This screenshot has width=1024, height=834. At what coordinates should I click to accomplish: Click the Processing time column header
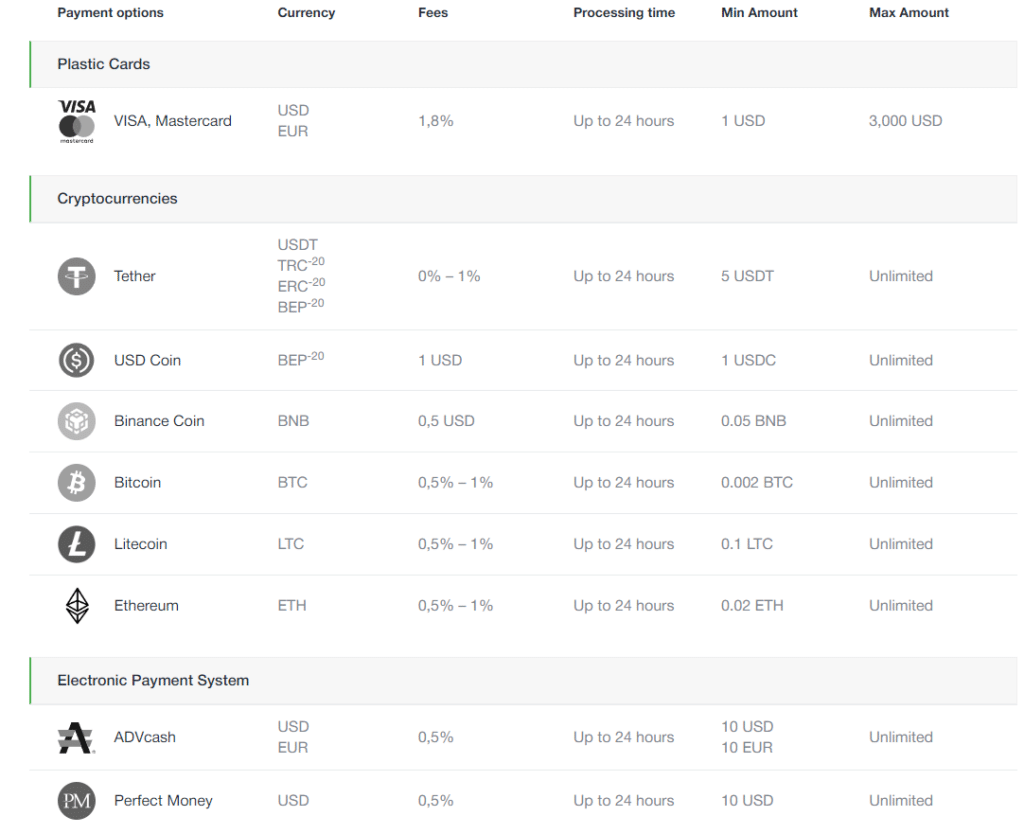[x=624, y=12]
